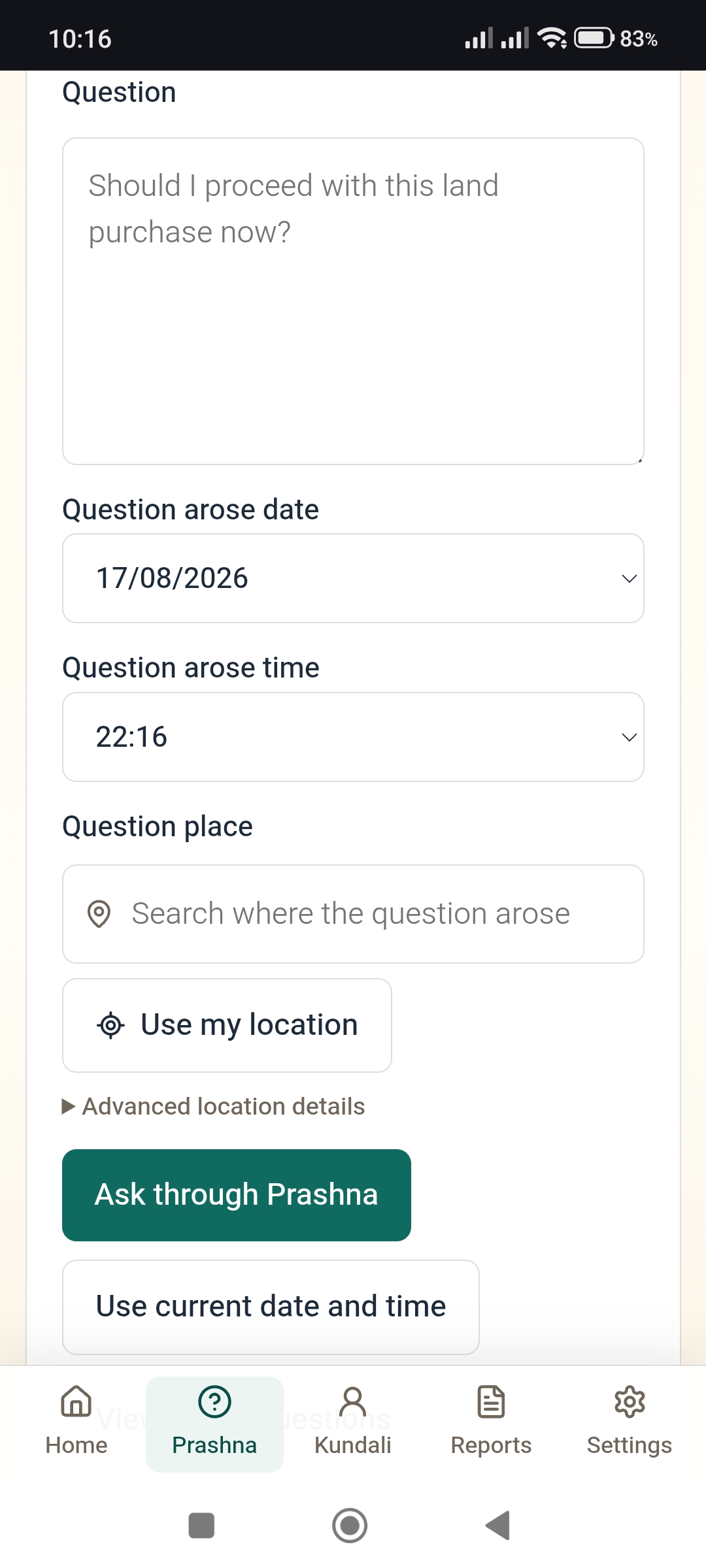Open Settings using the gear icon

pyautogui.click(x=630, y=1401)
